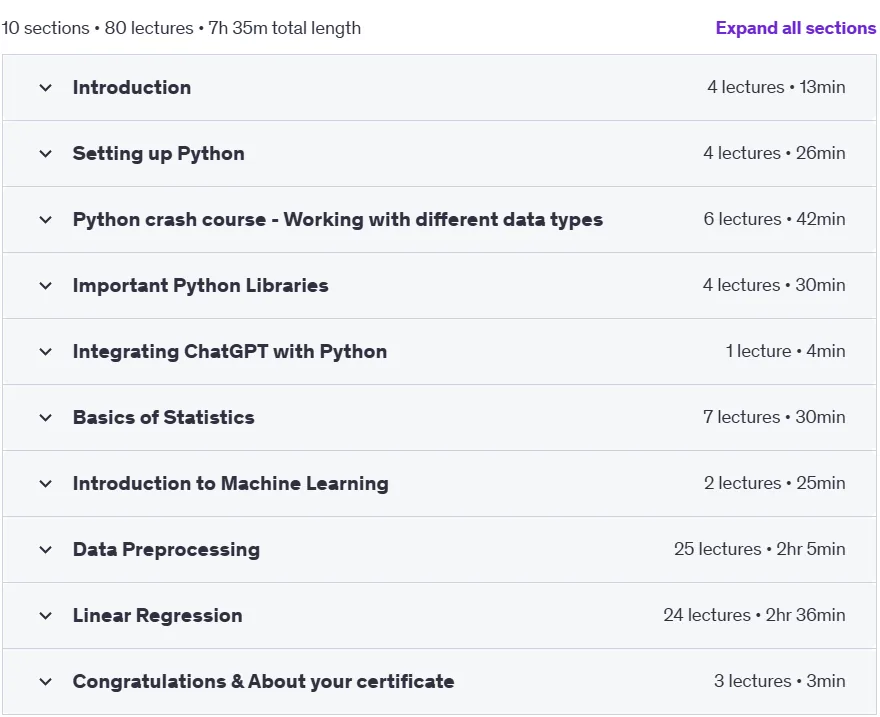The height and width of the screenshot is (717, 880).
Task: Open the Linear Regression section heading
Action: click(158, 615)
